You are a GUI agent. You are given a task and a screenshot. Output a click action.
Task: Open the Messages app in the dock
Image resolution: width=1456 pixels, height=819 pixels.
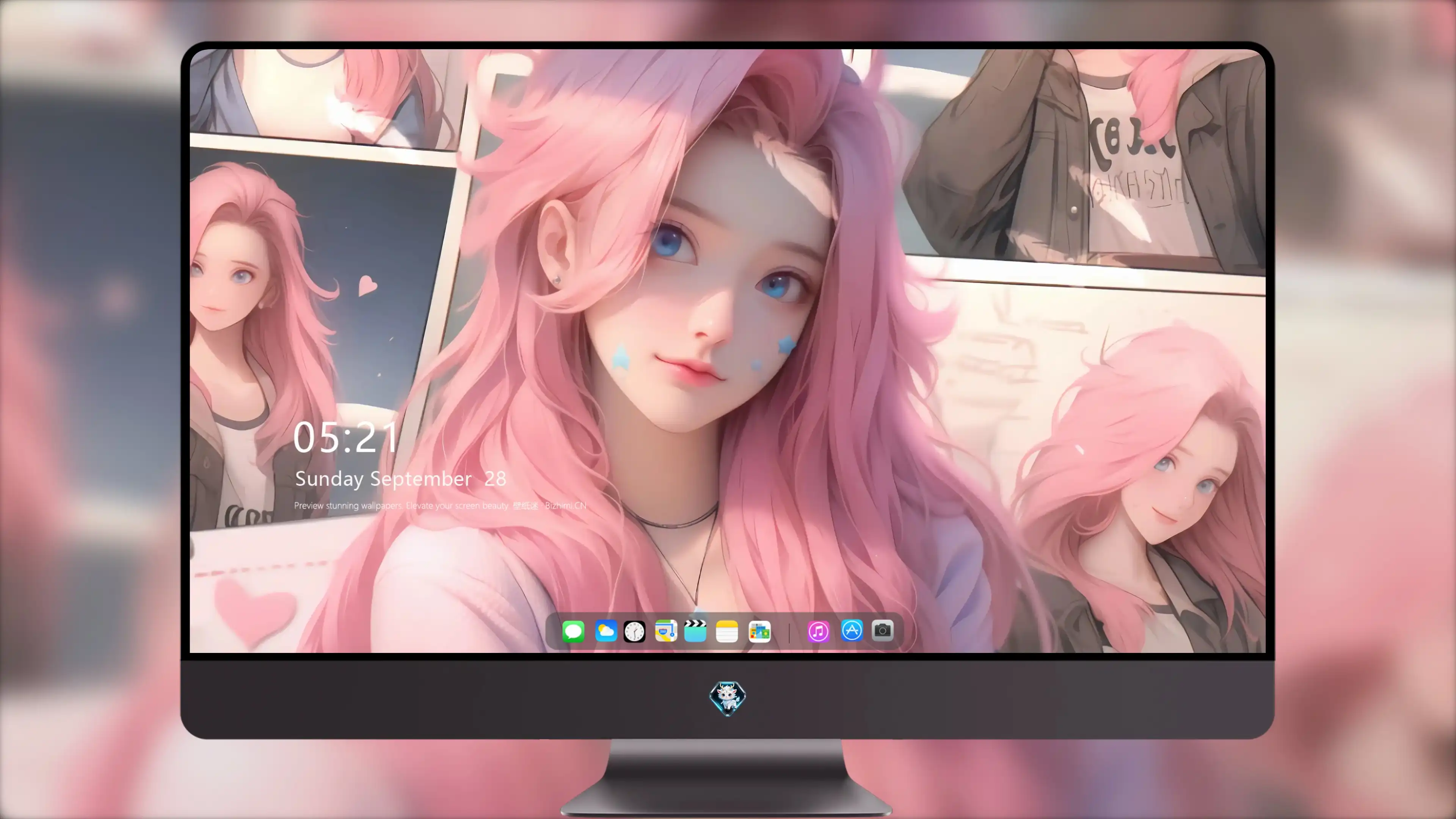[x=573, y=631]
